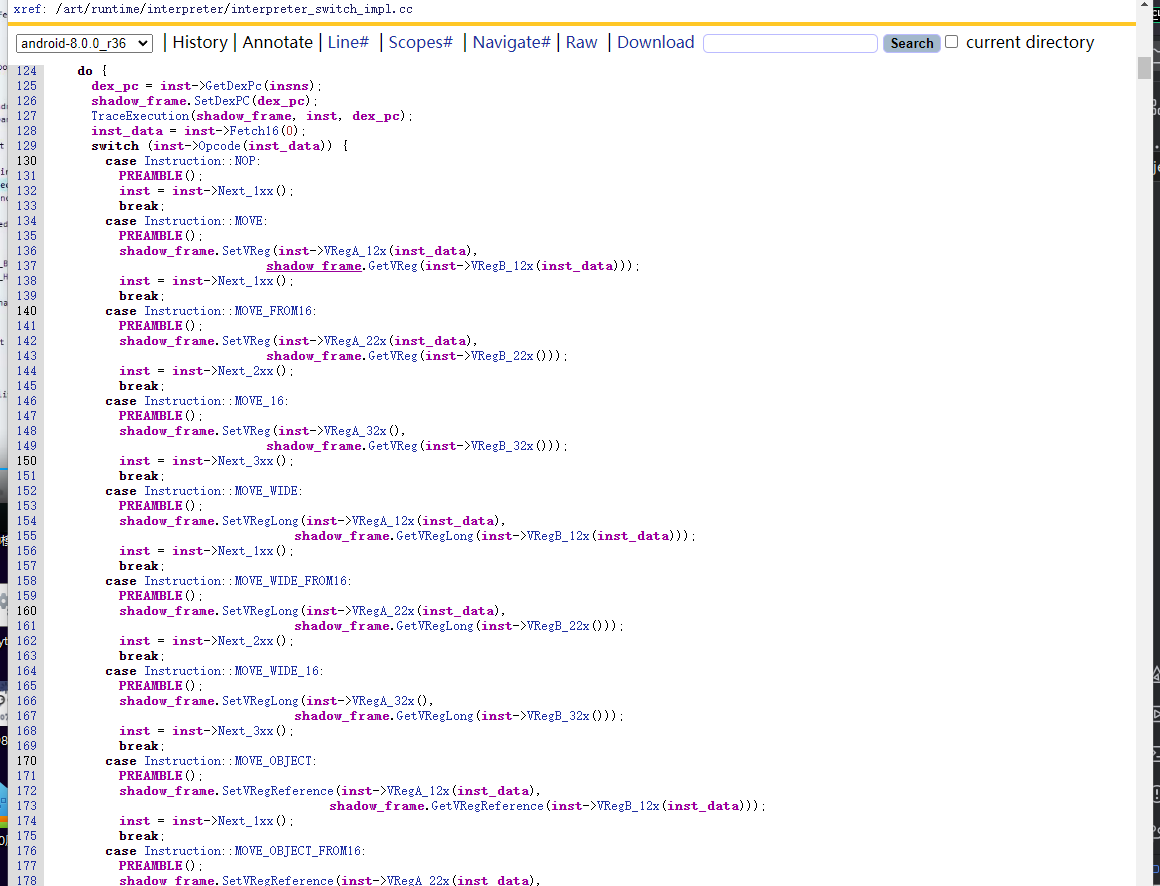1160x886 pixels.
Task: Open the interpreter folder in xref path
Action: click(208, 9)
